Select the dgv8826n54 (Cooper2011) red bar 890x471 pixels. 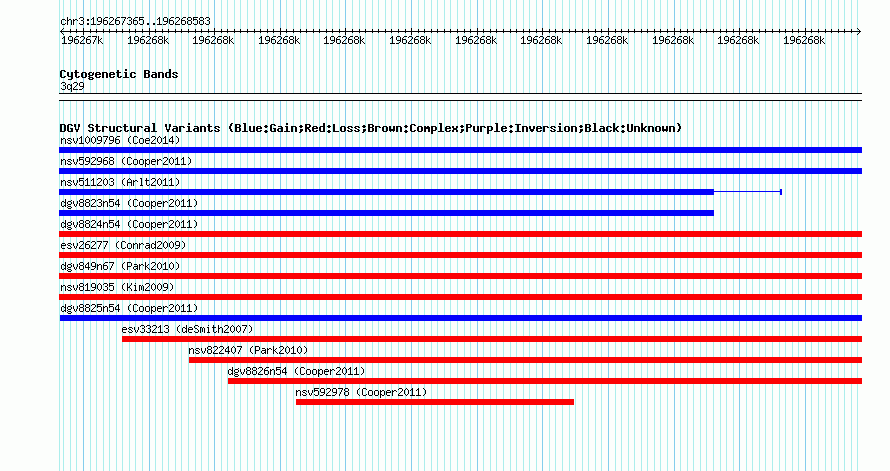coord(545,381)
